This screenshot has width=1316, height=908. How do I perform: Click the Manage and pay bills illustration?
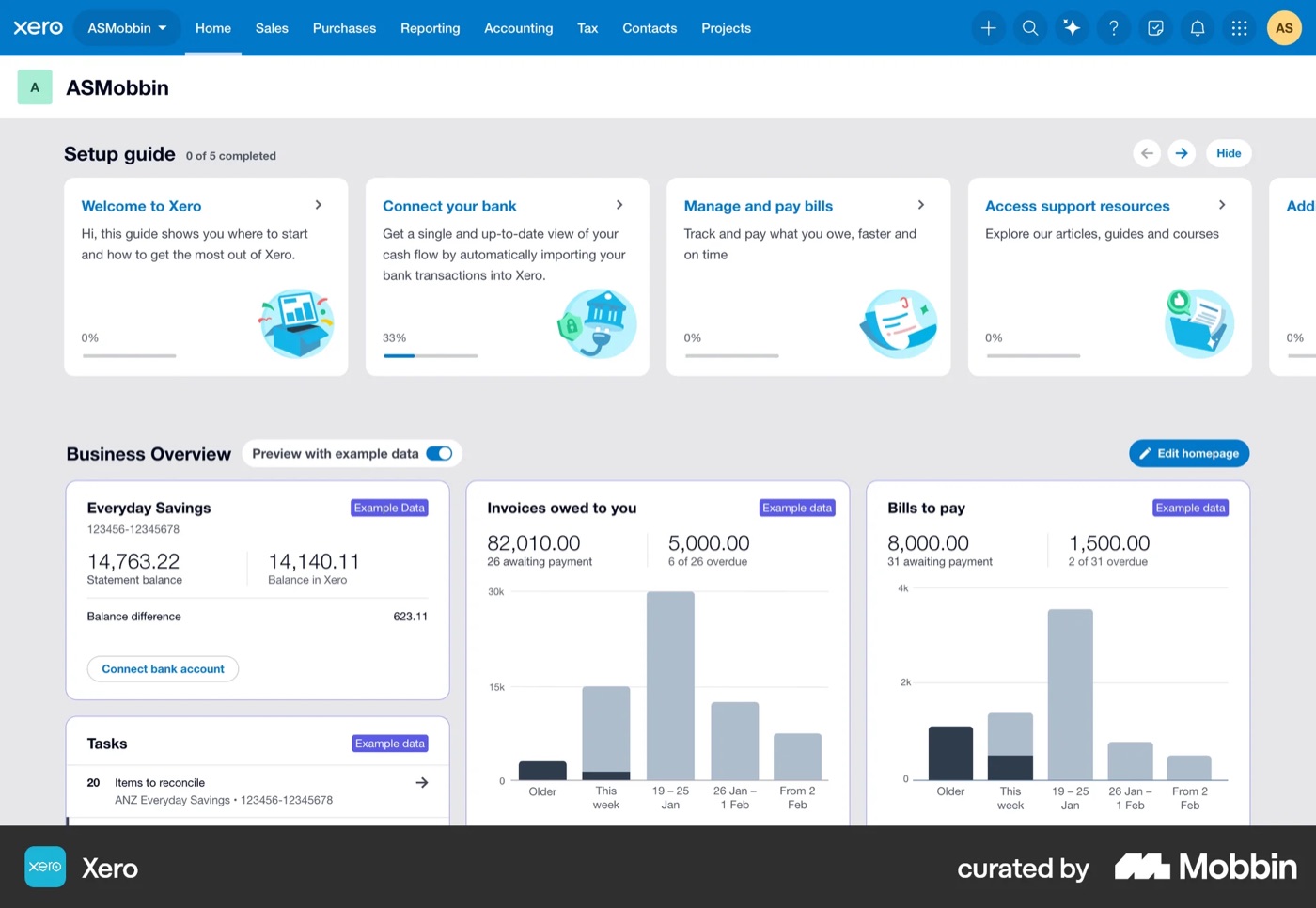(899, 323)
